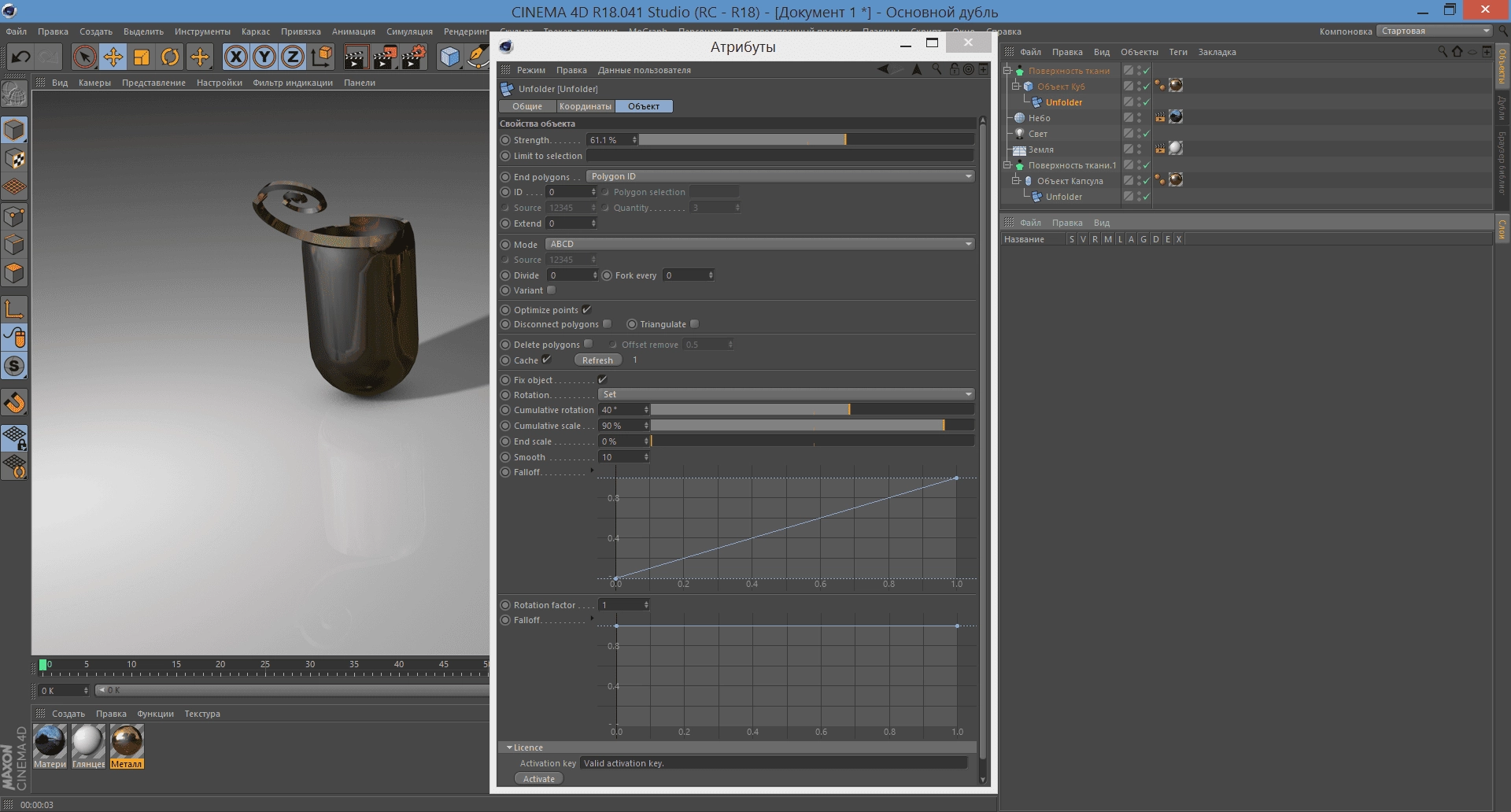Screen dimensions: 1511x812
Task: Collapse the Объект Куб tree node
Action: [1015, 87]
